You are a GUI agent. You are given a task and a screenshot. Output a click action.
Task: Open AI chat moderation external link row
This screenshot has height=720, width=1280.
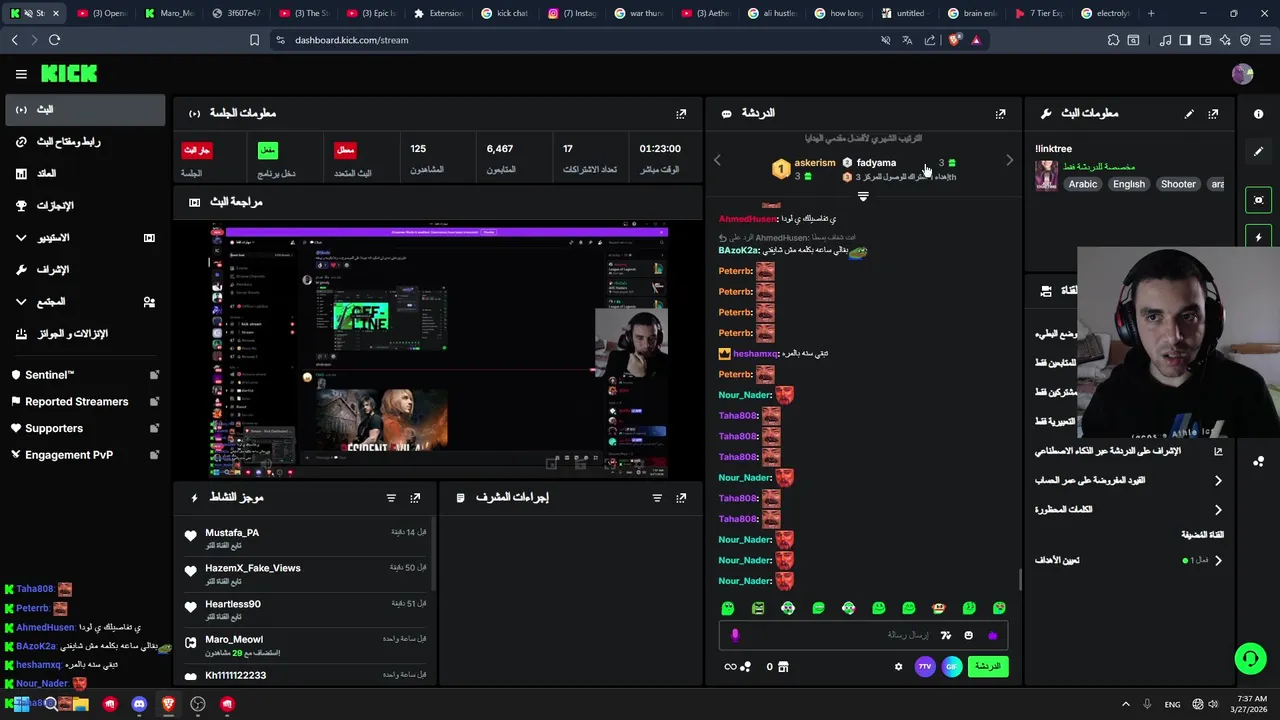pyautogui.click(x=1129, y=452)
